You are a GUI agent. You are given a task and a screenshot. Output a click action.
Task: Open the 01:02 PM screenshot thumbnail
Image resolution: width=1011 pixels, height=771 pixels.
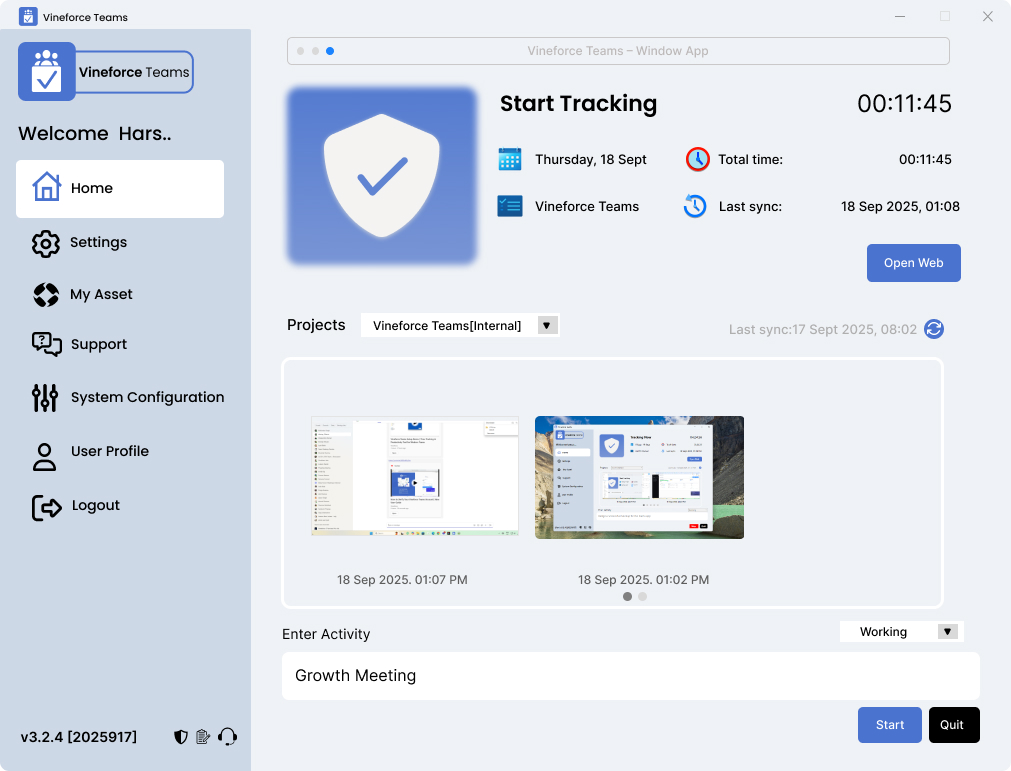640,478
